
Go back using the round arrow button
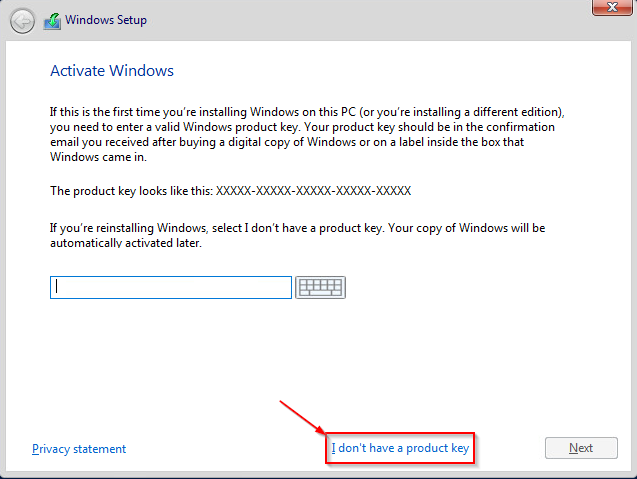(22, 21)
